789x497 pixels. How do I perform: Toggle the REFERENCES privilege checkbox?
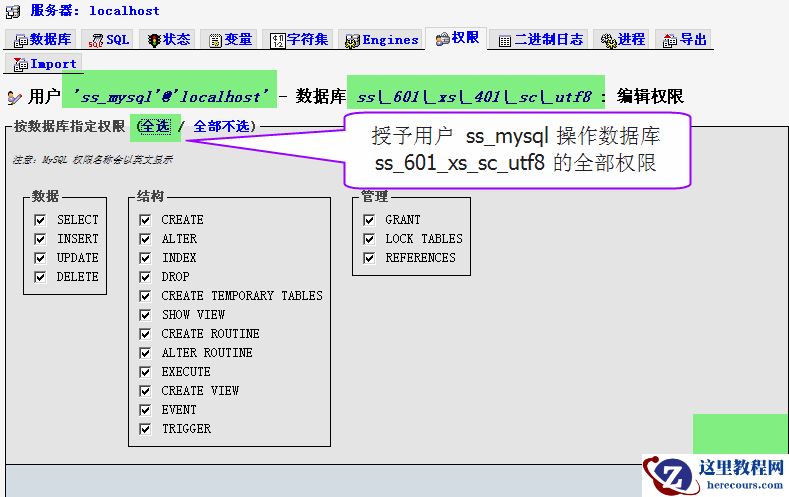(x=369, y=258)
